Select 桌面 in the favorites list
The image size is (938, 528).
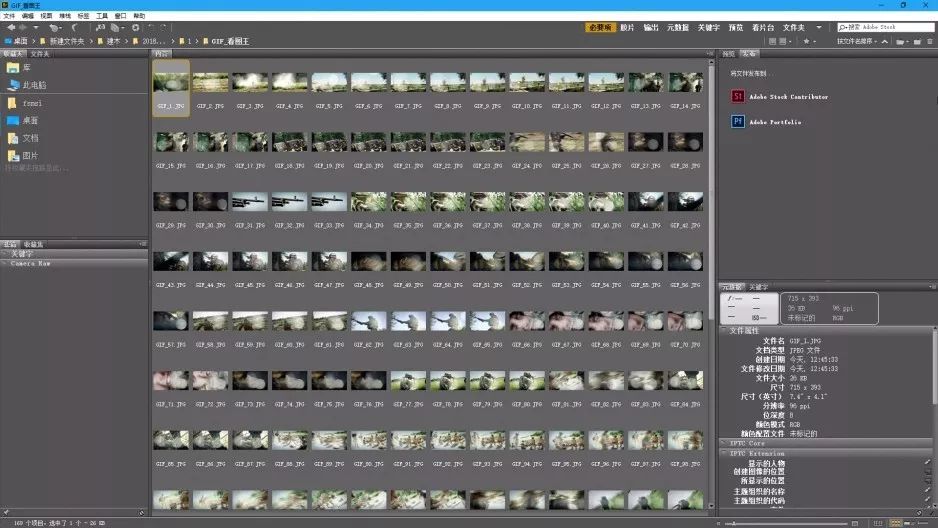[30, 120]
